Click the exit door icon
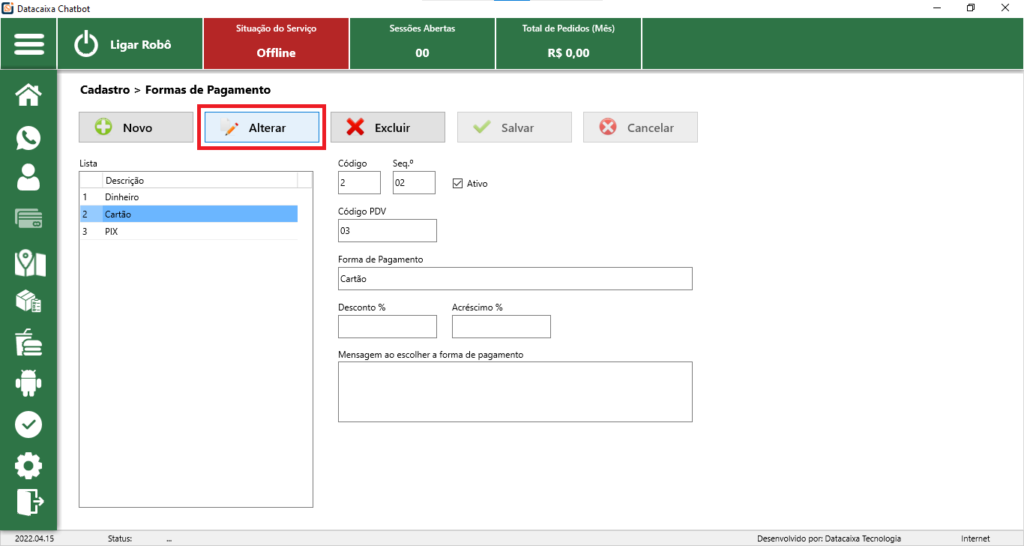1024x546 pixels. pyautogui.click(x=29, y=501)
